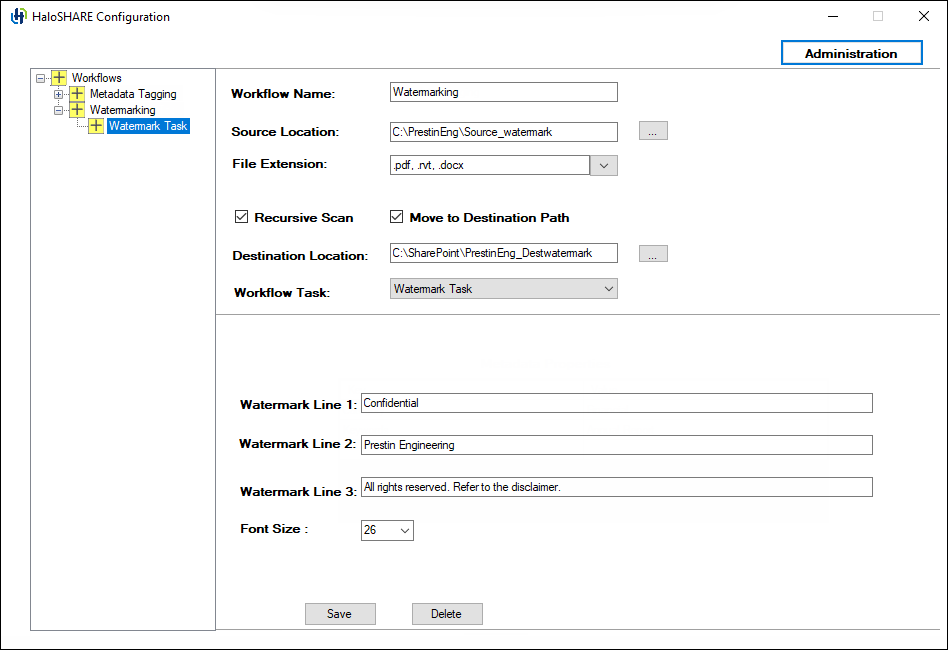
Task: Collapse the Workflows tree node
Action: coord(40,77)
